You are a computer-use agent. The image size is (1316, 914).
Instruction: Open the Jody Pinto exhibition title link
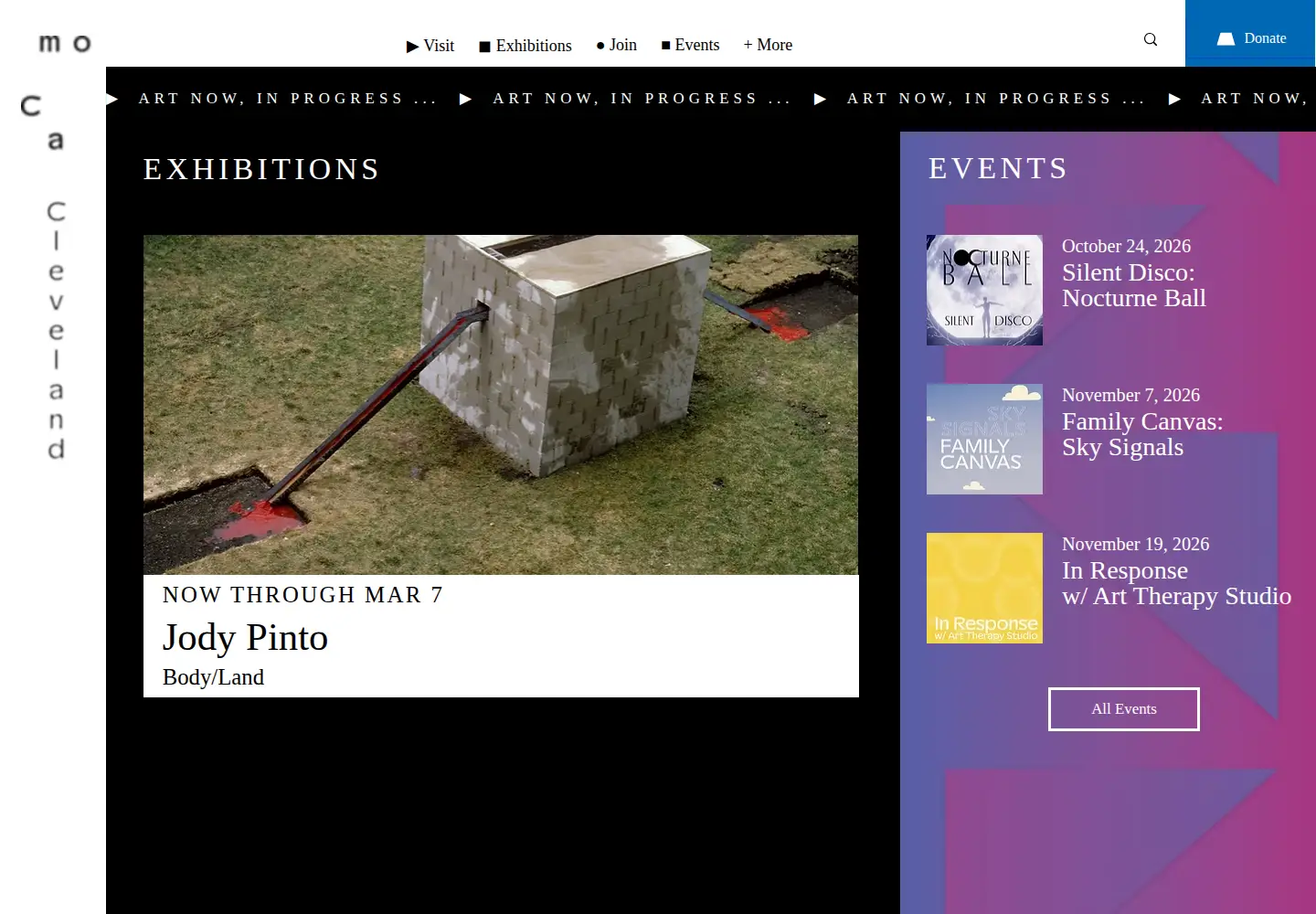pos(245,637)
